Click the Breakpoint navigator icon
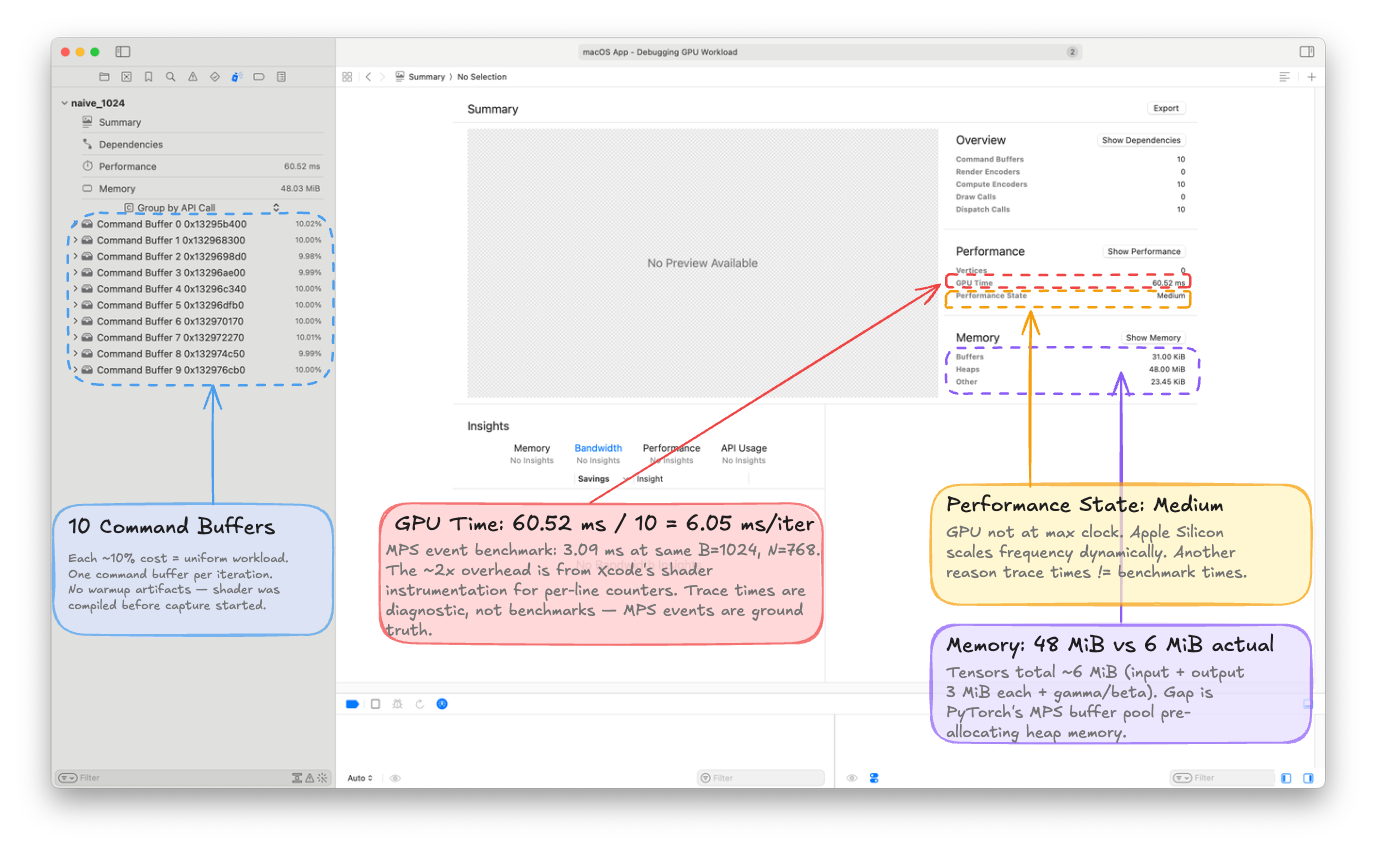The width and height of the screenshot is (1376, 852). tap(259, 77)
